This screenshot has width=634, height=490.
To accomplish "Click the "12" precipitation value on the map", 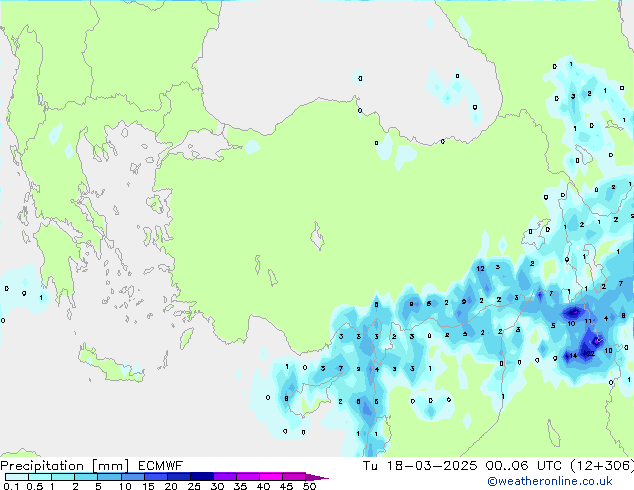I will (480, 268).
